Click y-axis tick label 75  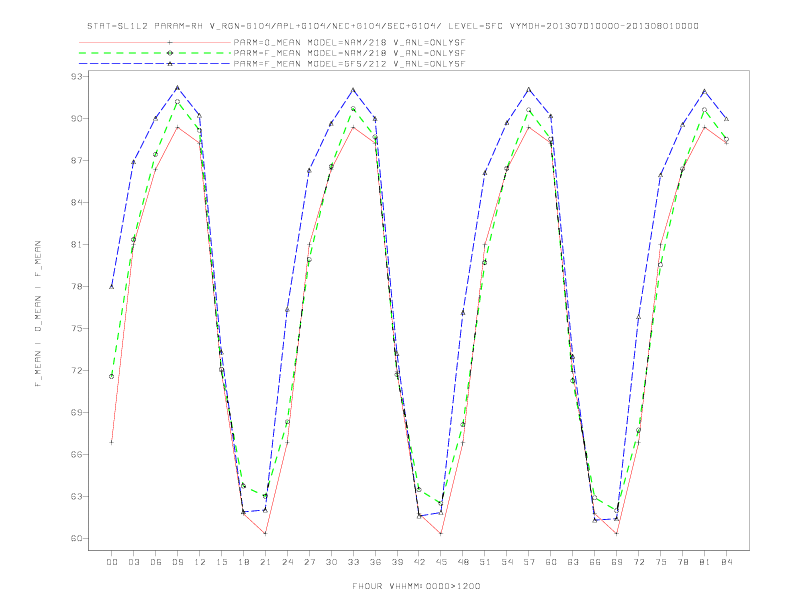(76, 328)
